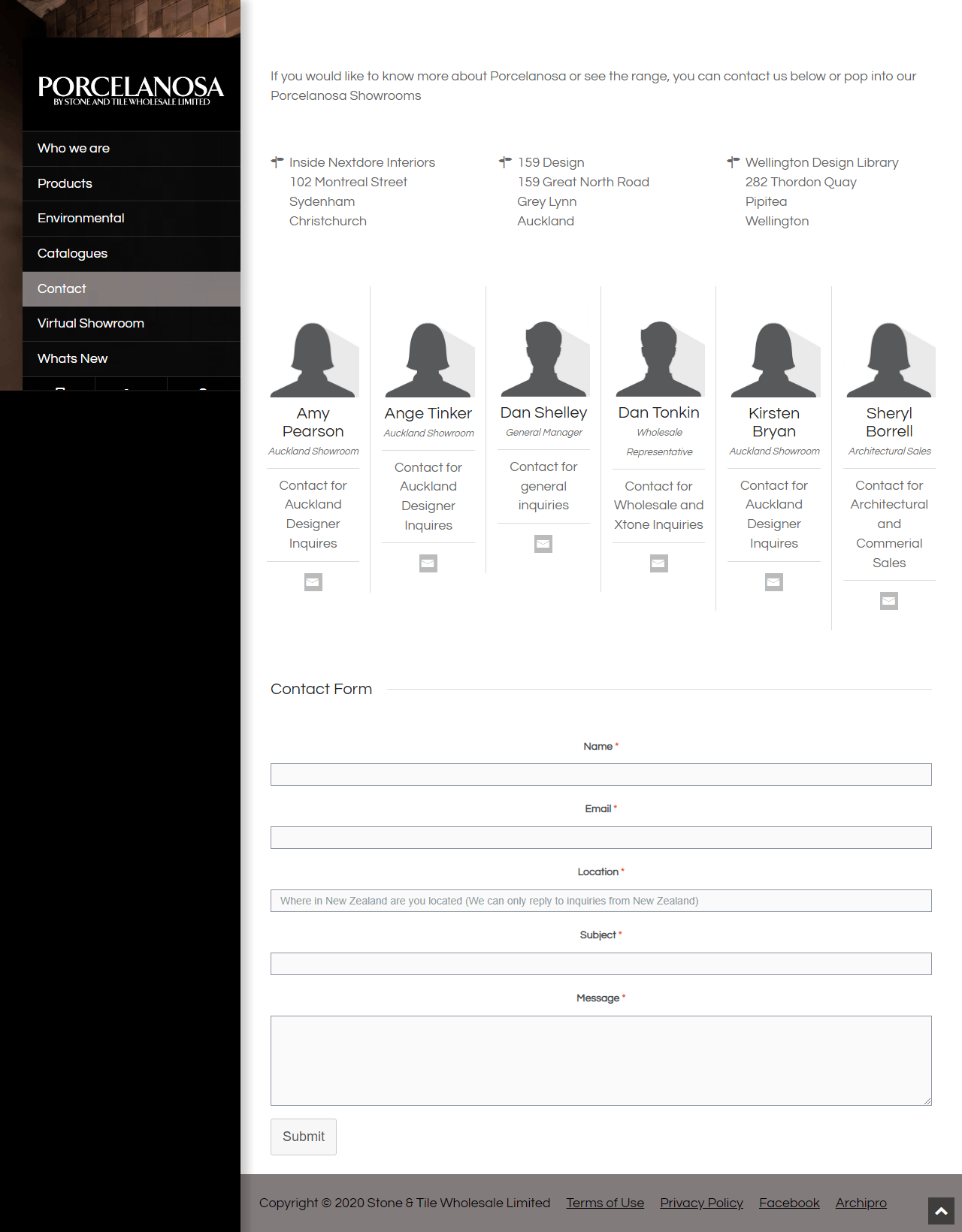Focus the Location input field

point(601,901)
